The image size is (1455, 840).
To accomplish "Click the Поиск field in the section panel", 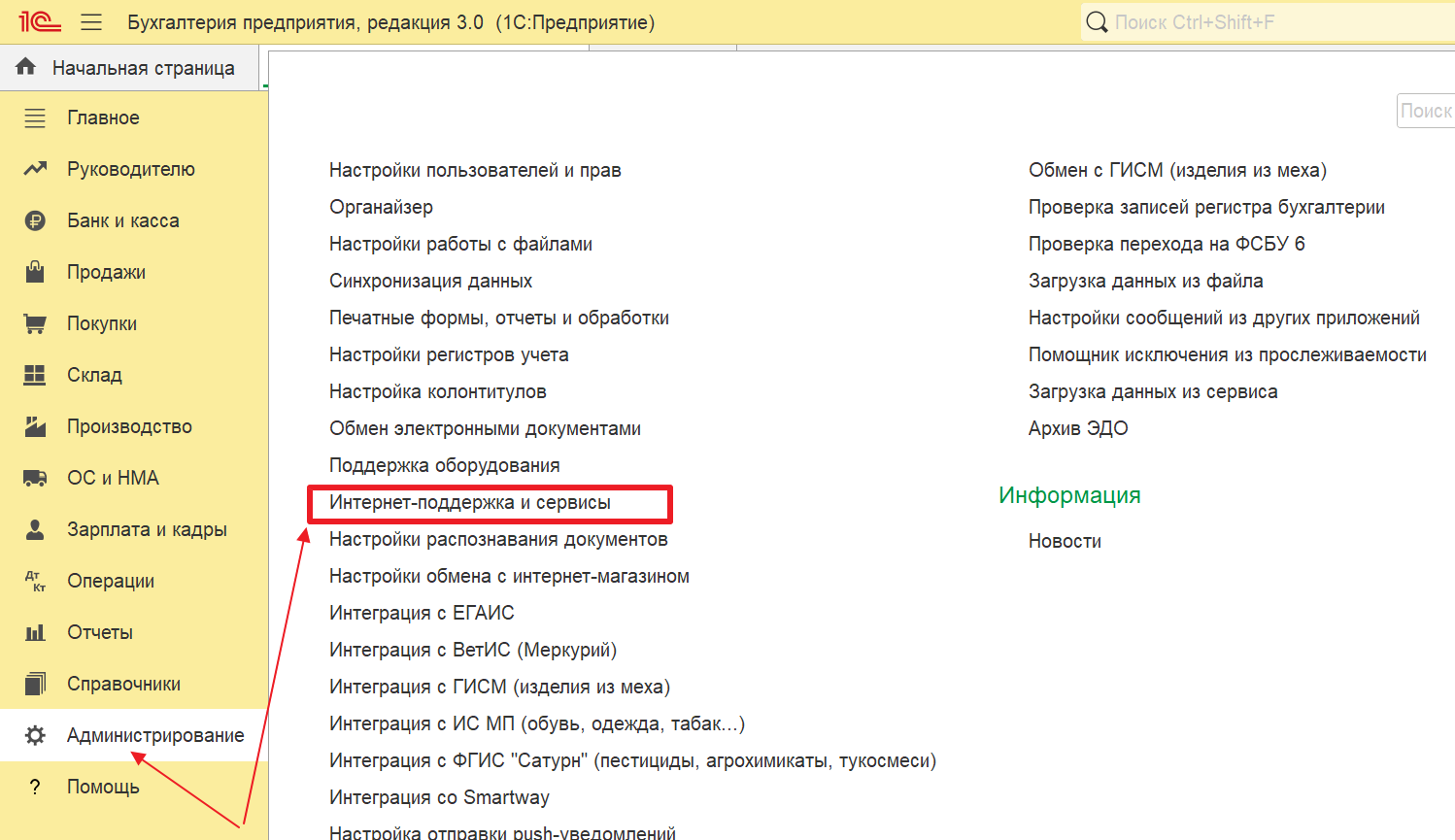I will (x=1426, y=111).
